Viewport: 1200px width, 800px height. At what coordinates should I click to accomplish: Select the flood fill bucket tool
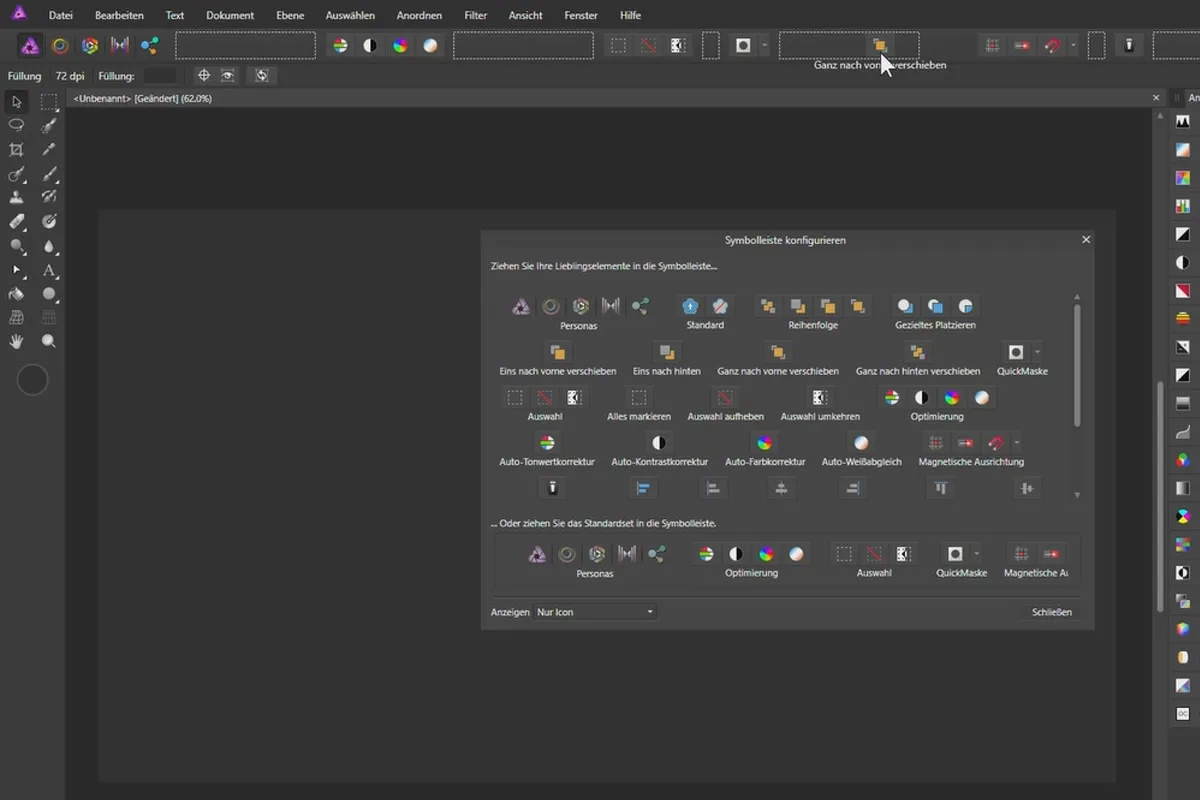pyautogui.click(x=16, y=294)
